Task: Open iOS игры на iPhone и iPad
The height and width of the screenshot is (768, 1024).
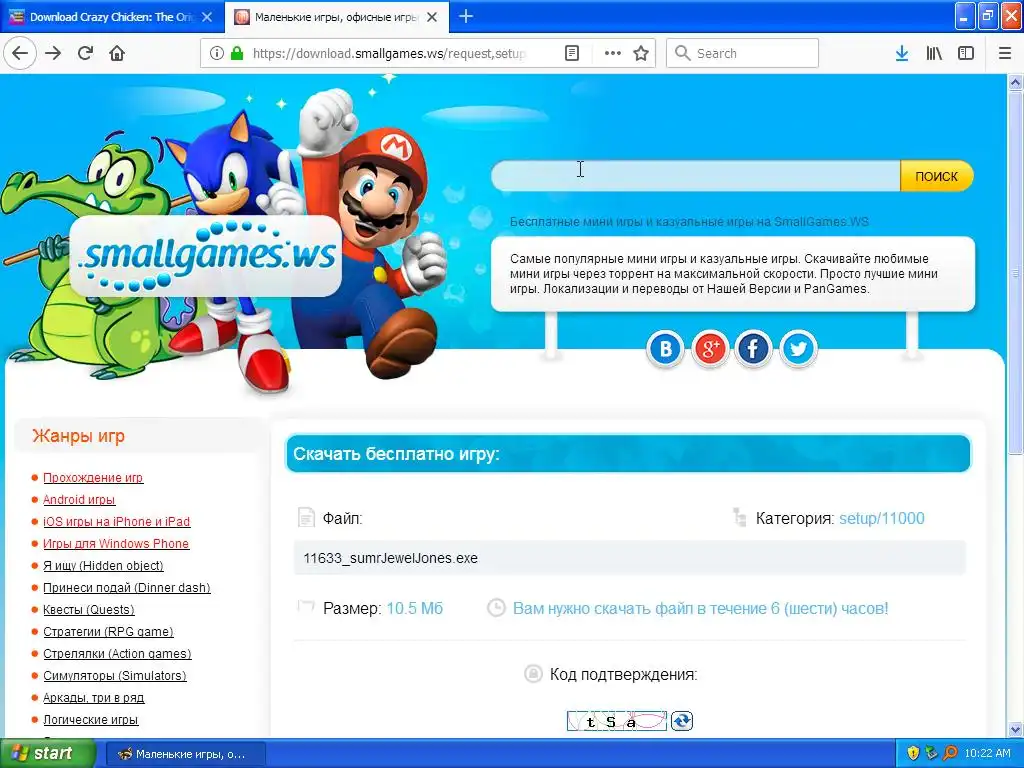Action: click(116, 521)
